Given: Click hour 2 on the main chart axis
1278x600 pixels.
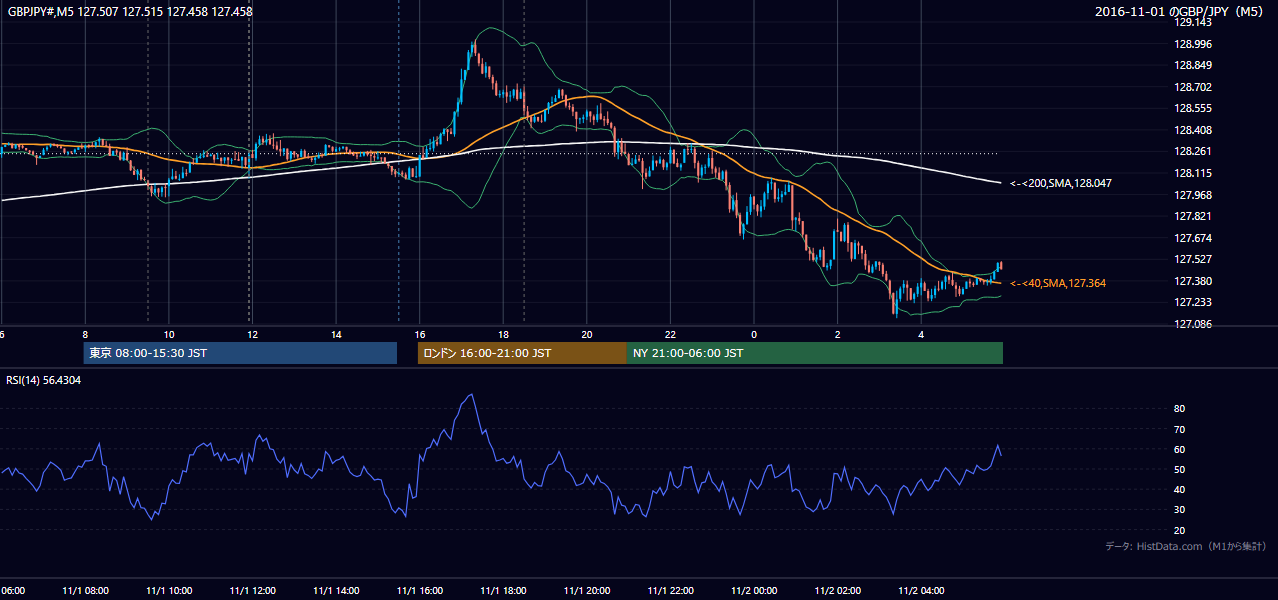Looking at the screenshot, I should (838, 334).
